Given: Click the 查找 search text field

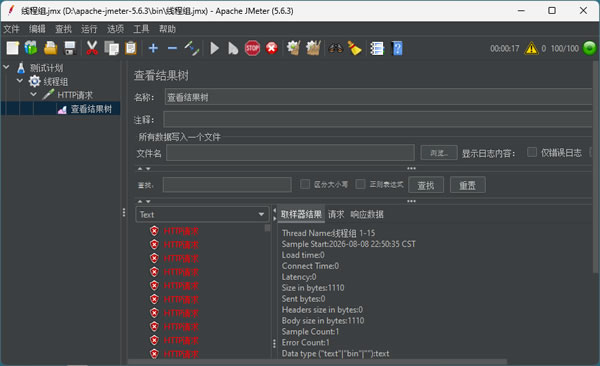Looking at the screenshot, I should coord(227,185).
